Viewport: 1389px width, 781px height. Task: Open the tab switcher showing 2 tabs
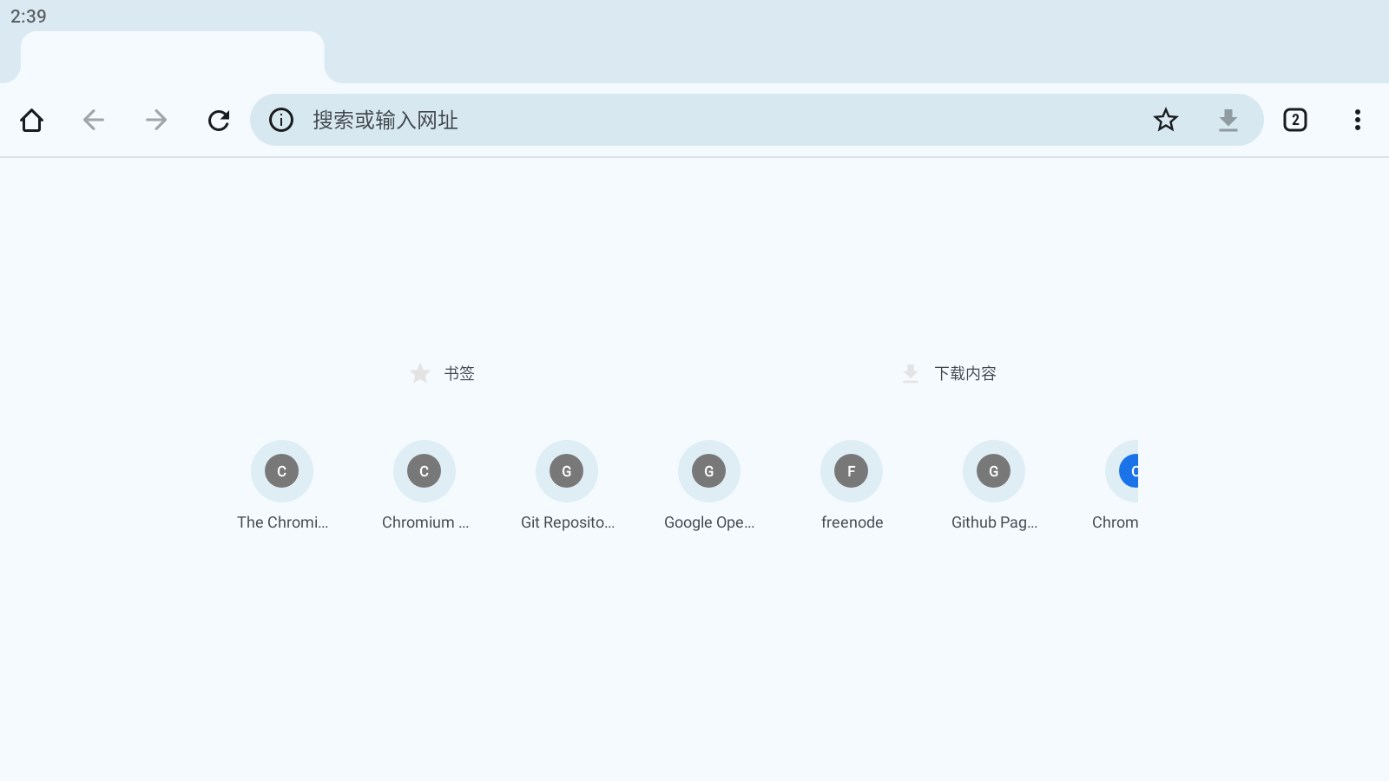coord(1295,120)
